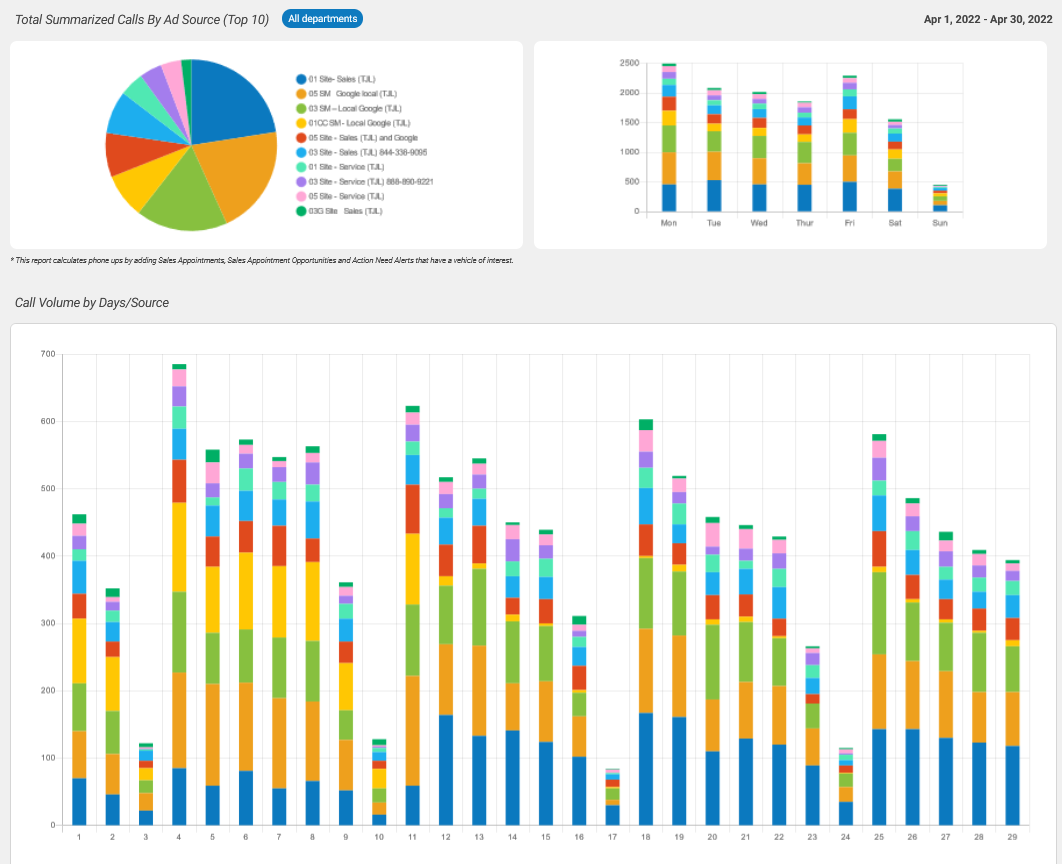Open the Apr 1 - Apr 30 date range
Image resolution: width=1062 pixels, height=864 pixels.
976,19
